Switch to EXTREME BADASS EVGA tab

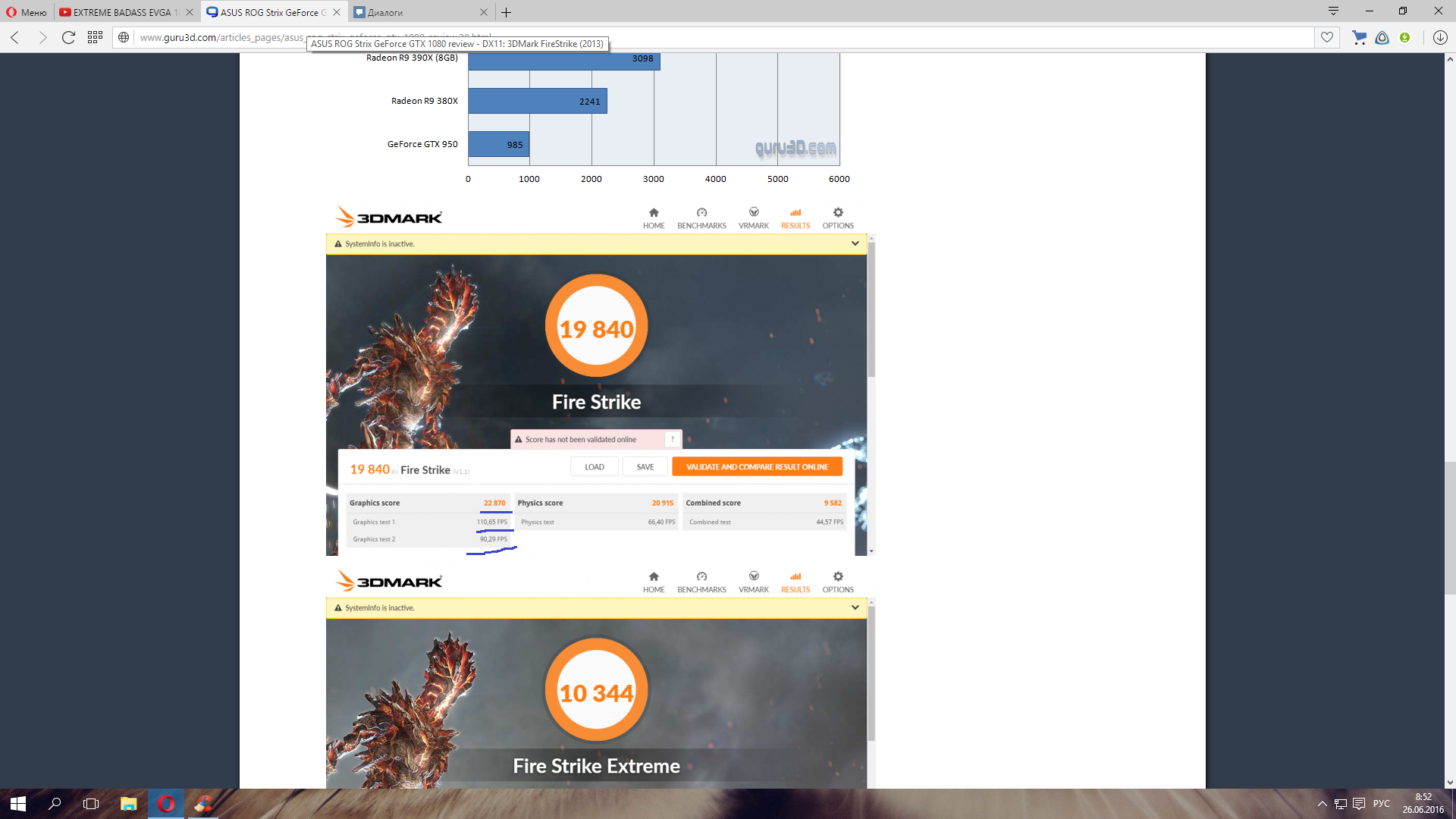121,12
